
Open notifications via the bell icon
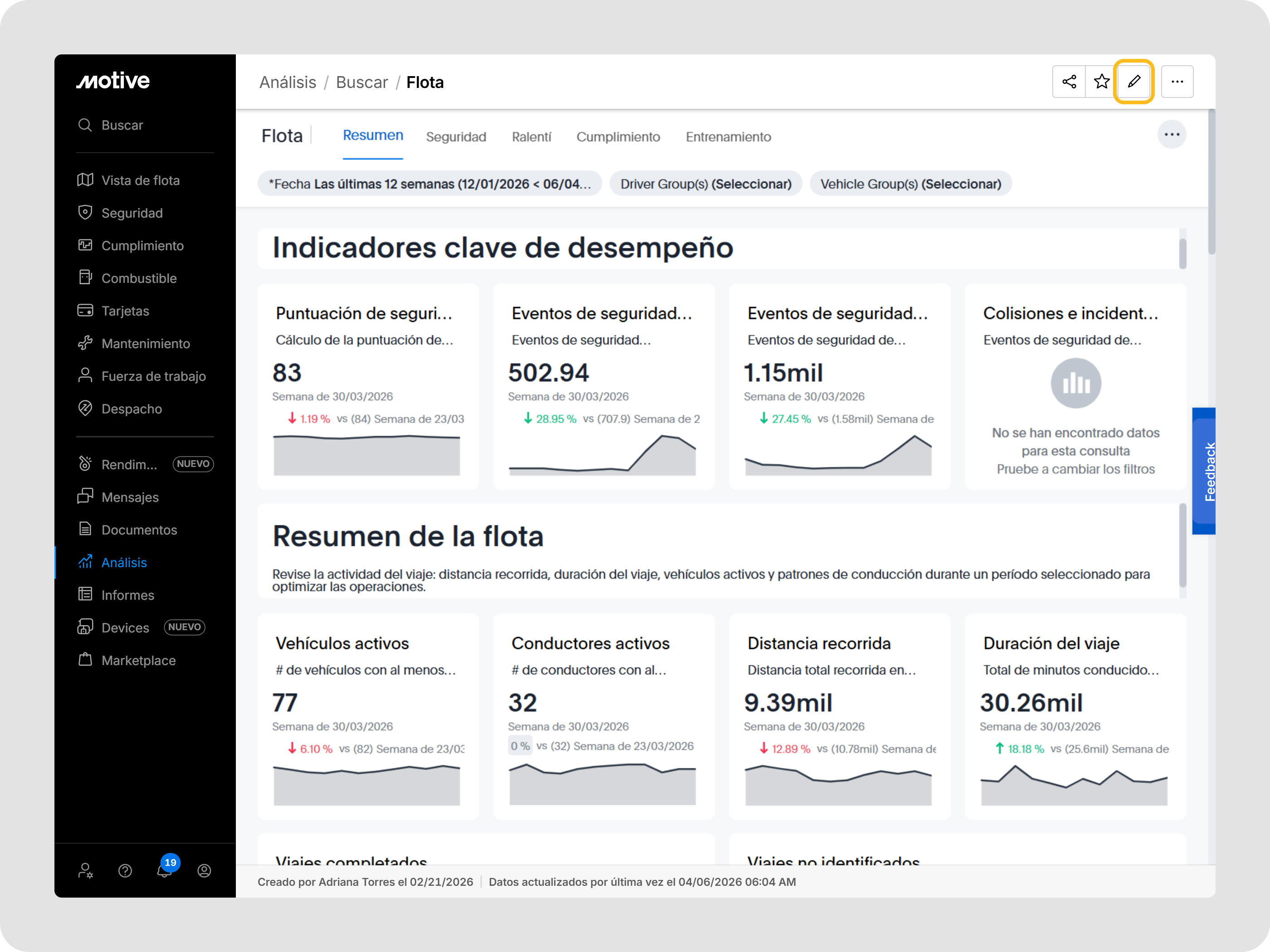click(164, 870)
